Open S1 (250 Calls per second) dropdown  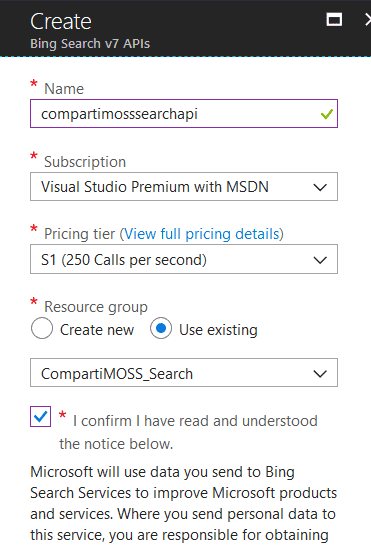click(184, 259)
